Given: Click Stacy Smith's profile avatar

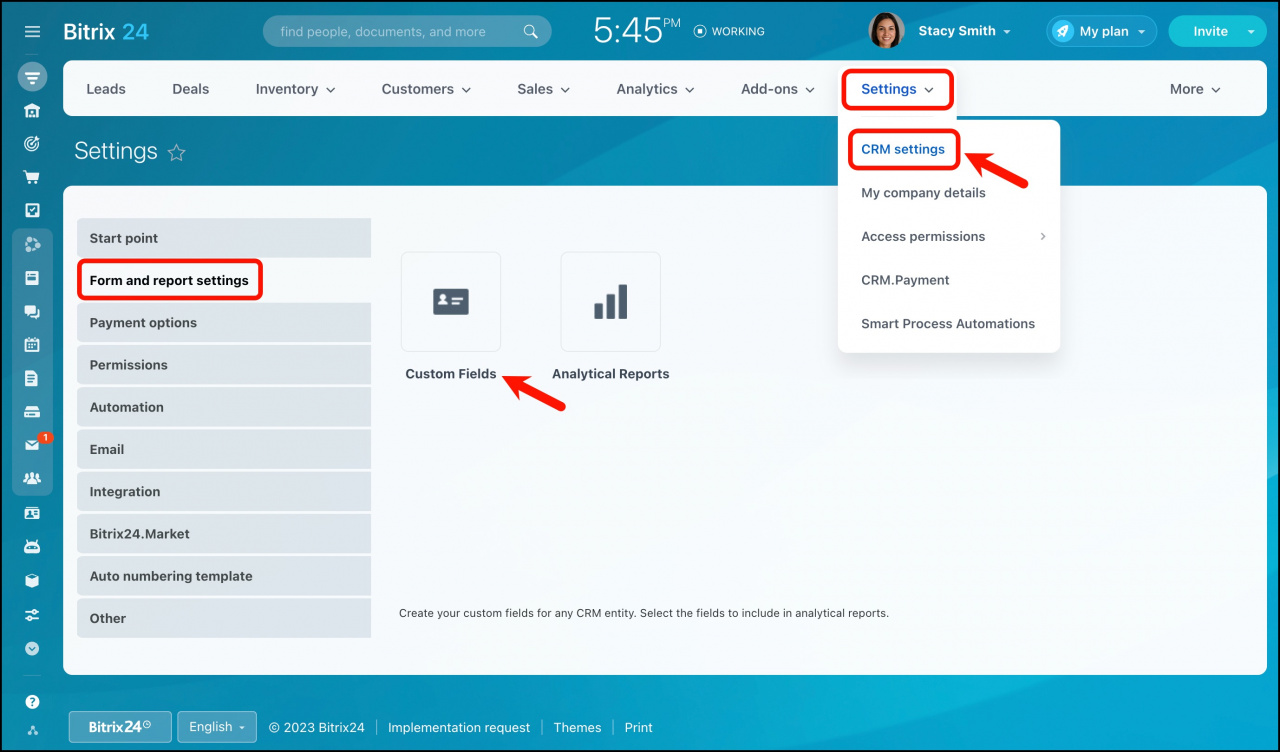Looking at the screenshot, I should (x=887, y=31).
